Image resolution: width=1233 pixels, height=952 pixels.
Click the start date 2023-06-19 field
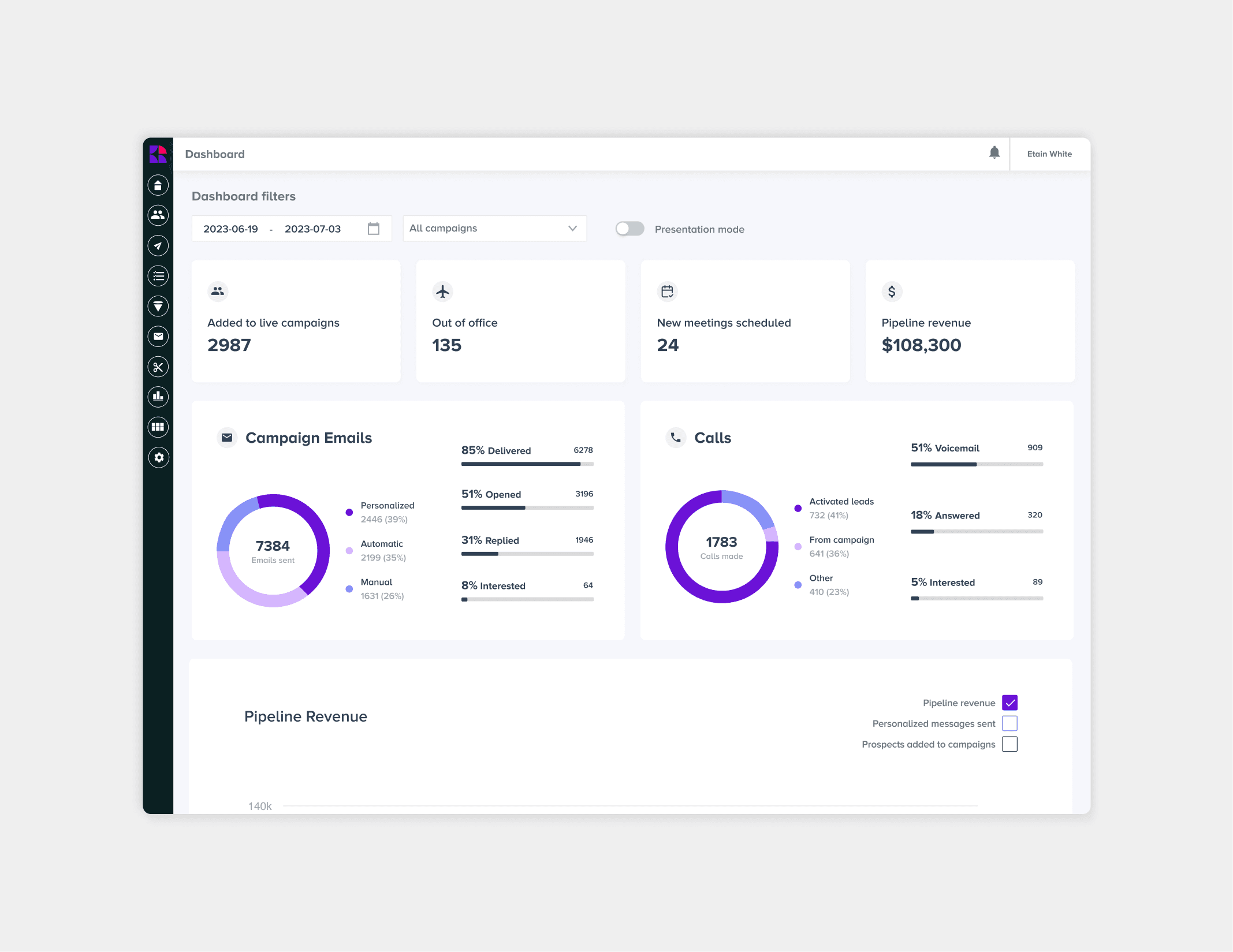tap(231, 229)
